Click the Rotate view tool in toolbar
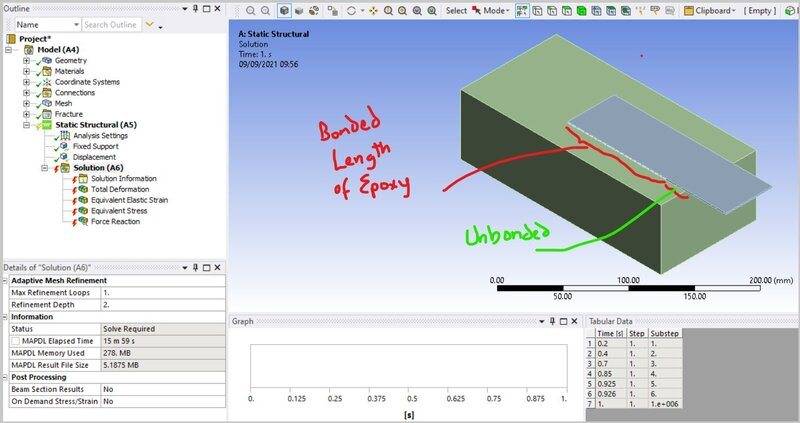800x423 pixels. pos(351,10)
